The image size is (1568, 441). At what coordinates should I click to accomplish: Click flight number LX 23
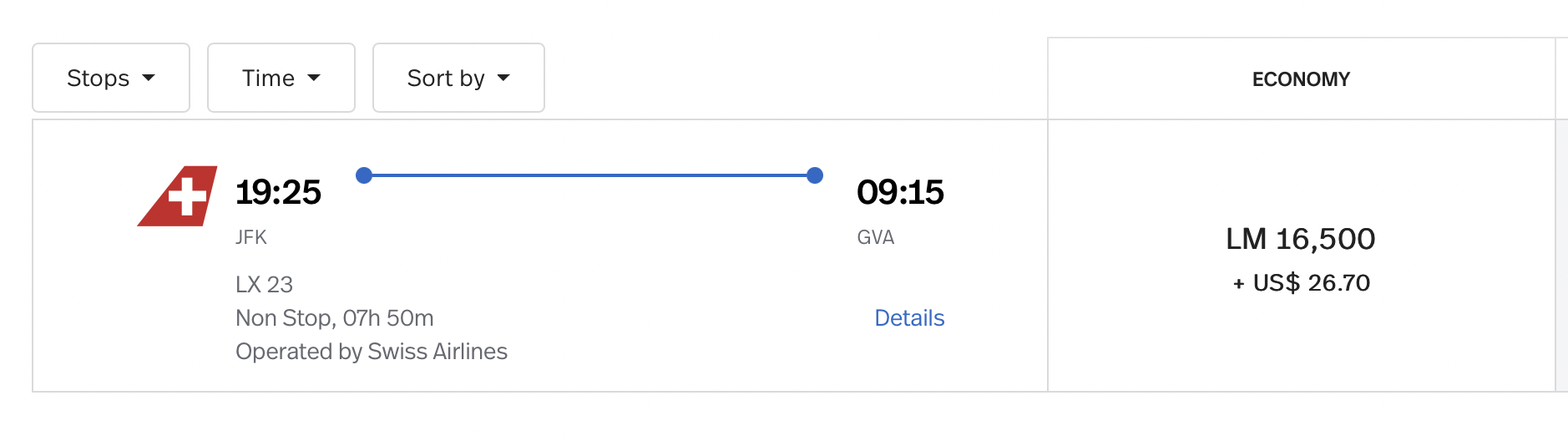pyautogui.click(x=264, y=285)
